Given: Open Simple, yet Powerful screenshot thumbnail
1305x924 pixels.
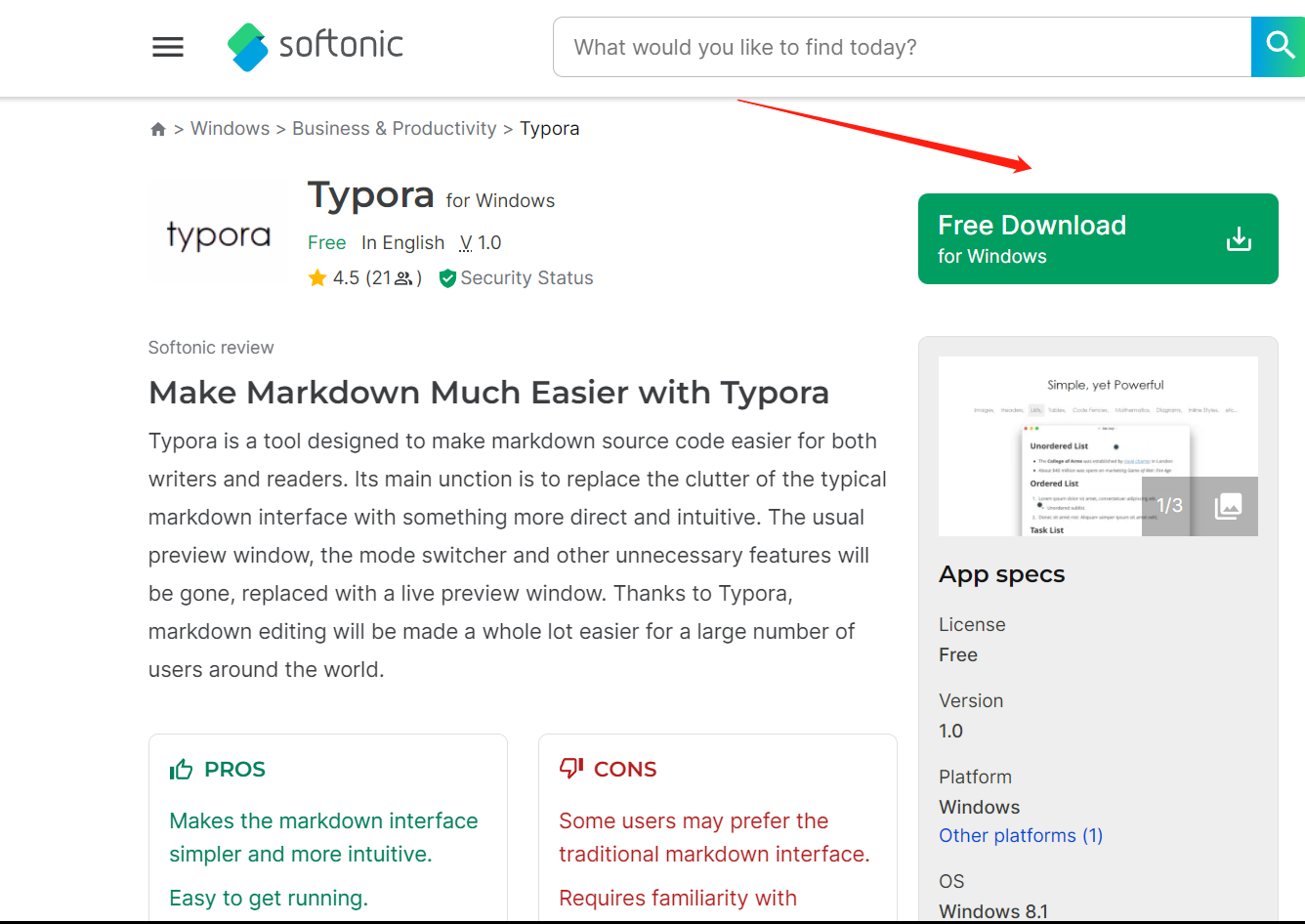Looking at the screenshot, I should (1098, 446).
